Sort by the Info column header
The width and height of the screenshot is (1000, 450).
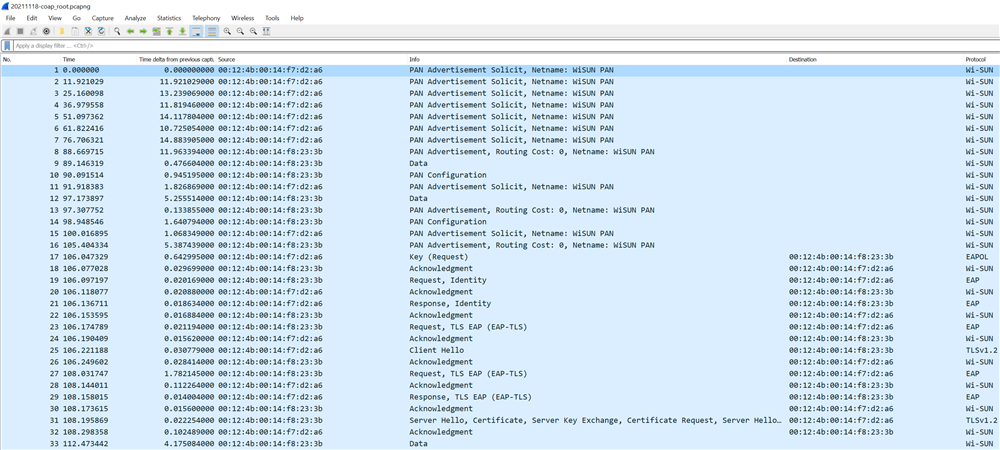tap(597, 59)
